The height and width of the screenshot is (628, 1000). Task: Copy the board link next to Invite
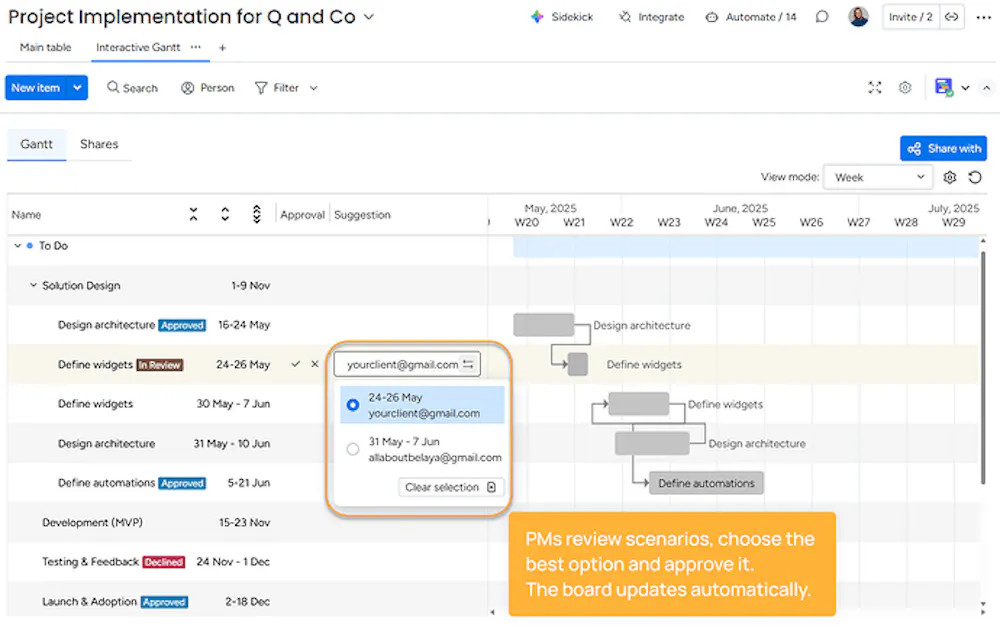coord(951,17)
